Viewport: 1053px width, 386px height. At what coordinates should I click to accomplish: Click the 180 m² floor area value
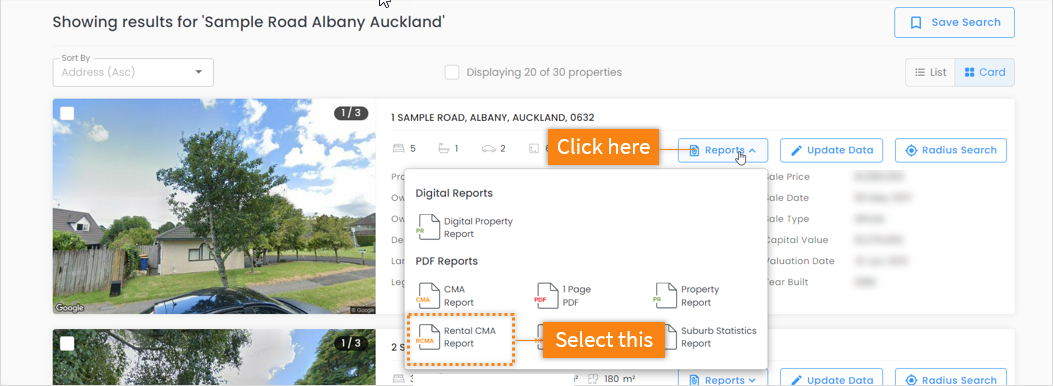click(618, 380)
